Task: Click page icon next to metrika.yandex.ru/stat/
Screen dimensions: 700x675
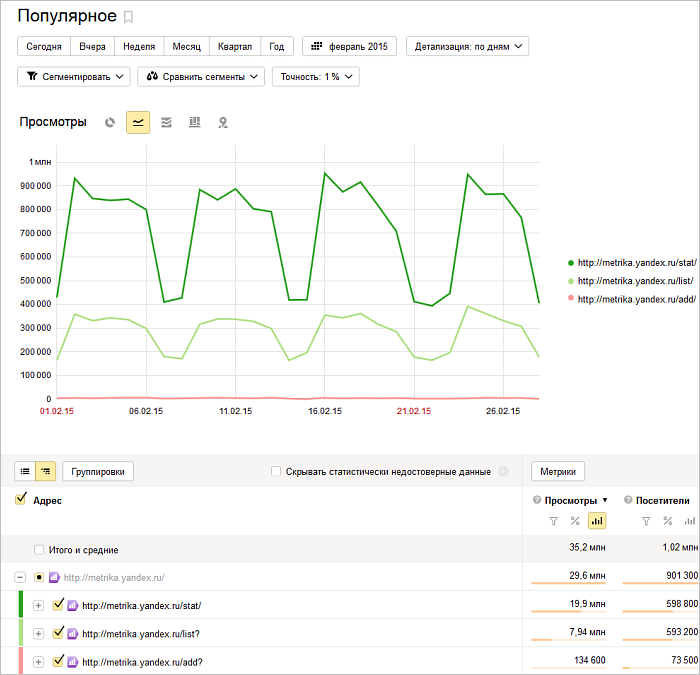Action: (73, 606)
